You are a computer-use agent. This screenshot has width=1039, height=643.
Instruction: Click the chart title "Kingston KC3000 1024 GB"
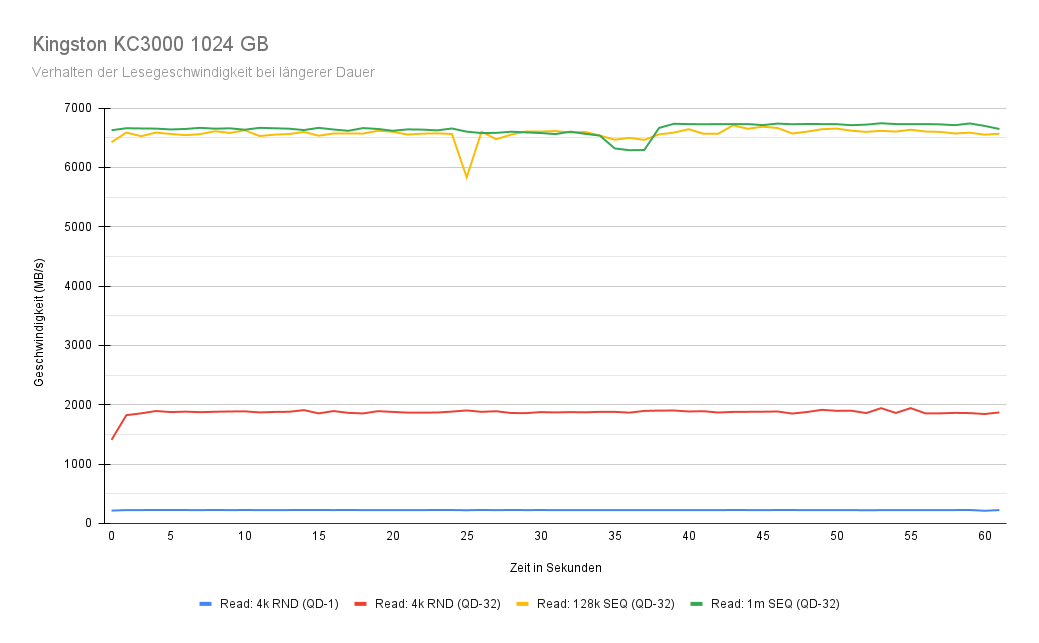(150, 45)
